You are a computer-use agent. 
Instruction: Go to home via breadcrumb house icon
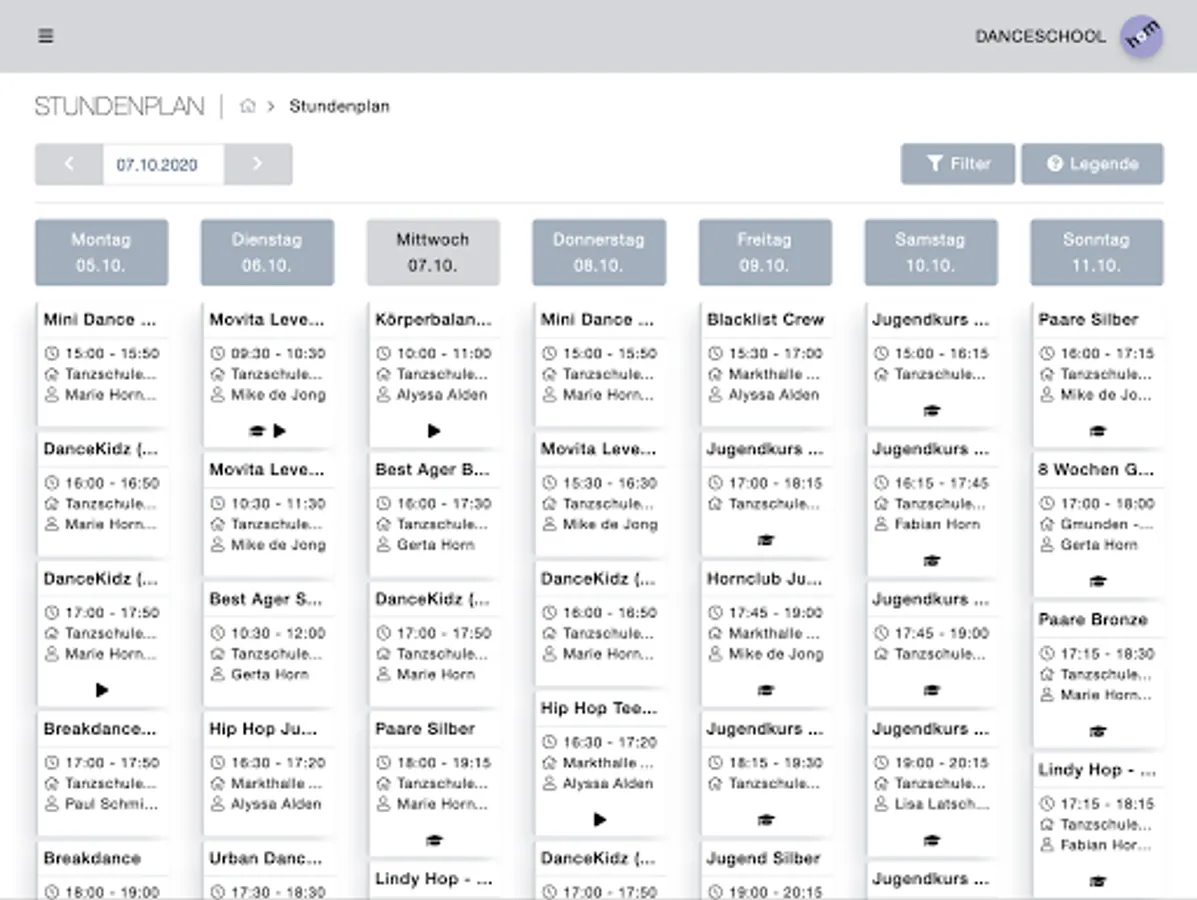247,105
